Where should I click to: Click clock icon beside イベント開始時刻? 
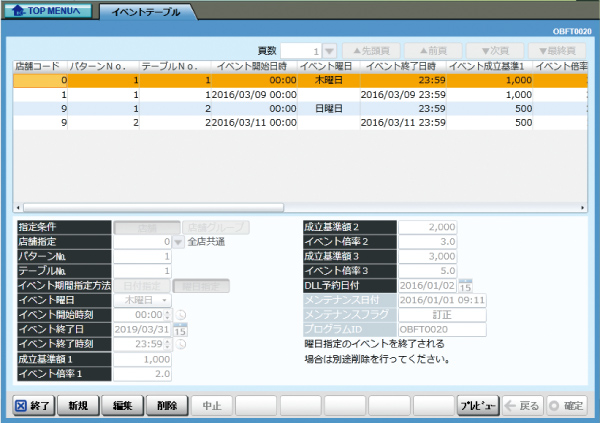[x=182, y=314]
